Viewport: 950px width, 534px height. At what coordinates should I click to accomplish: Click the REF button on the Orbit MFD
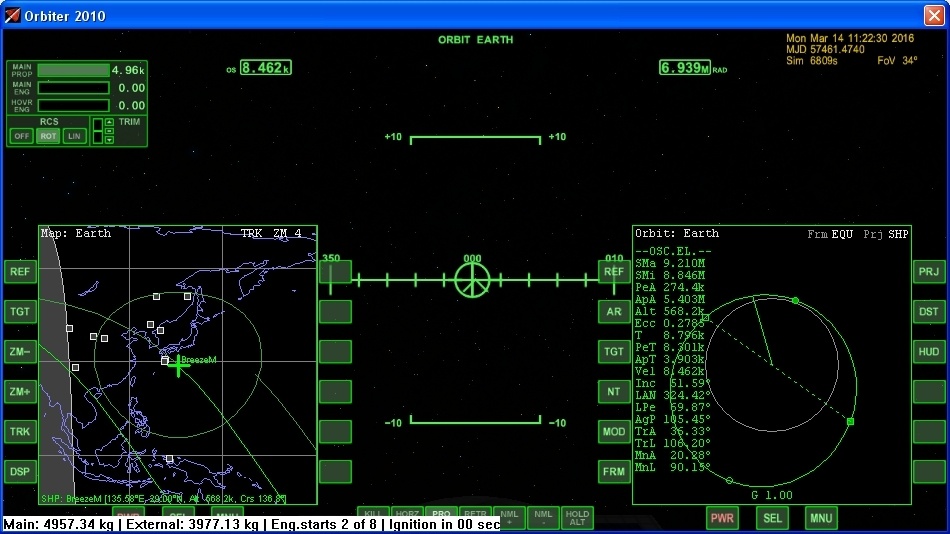614,272
